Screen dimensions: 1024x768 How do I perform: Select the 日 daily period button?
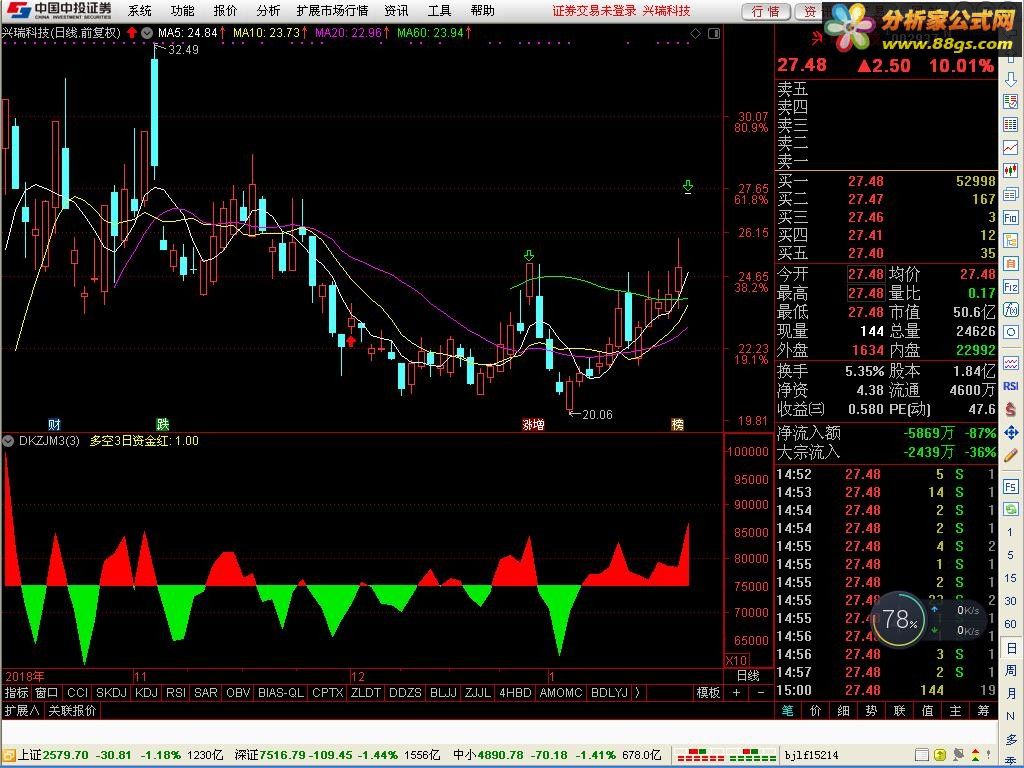1010,648
